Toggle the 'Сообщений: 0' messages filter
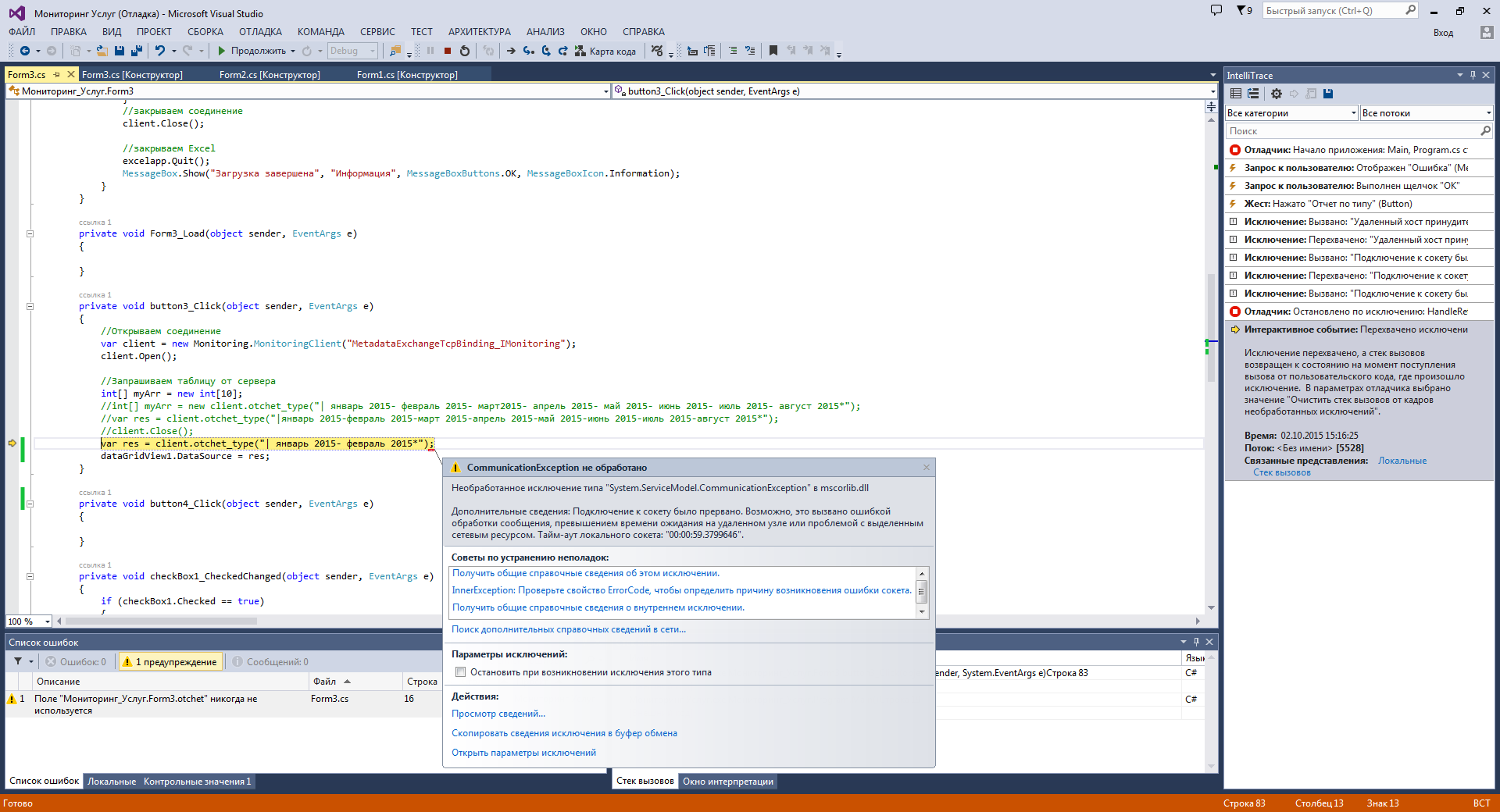This screenshot has height=812, width=1500. pos(270,661)
